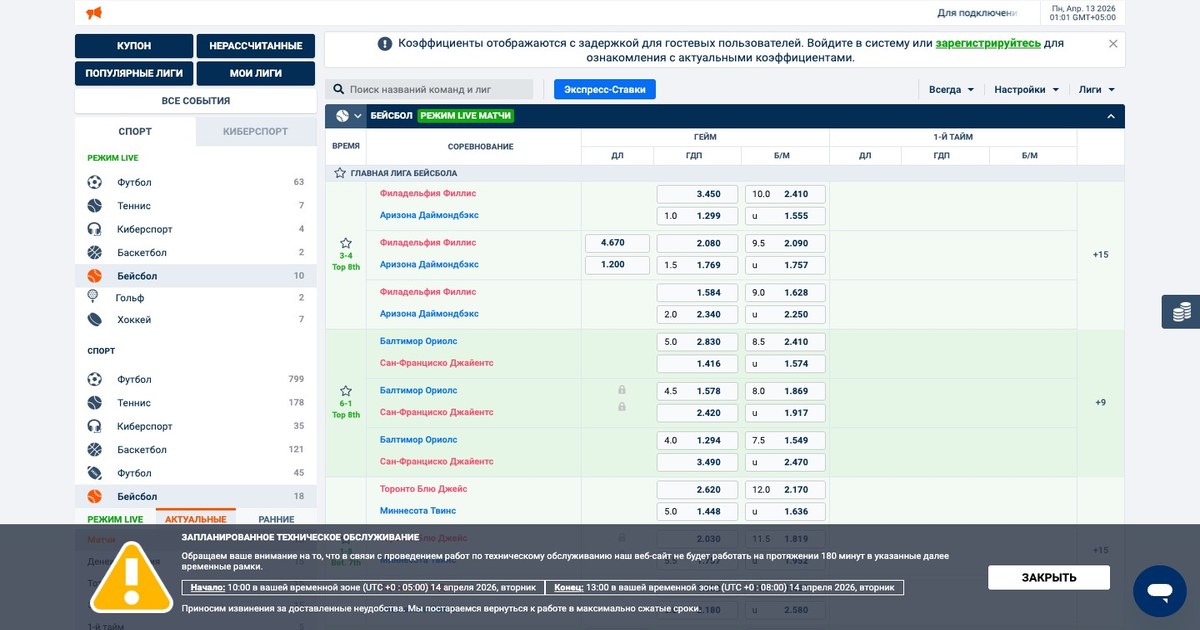Viewport: 1200px width, 630px height.
Task: Click the зарегистрируйтесь link
Action: 988,44
